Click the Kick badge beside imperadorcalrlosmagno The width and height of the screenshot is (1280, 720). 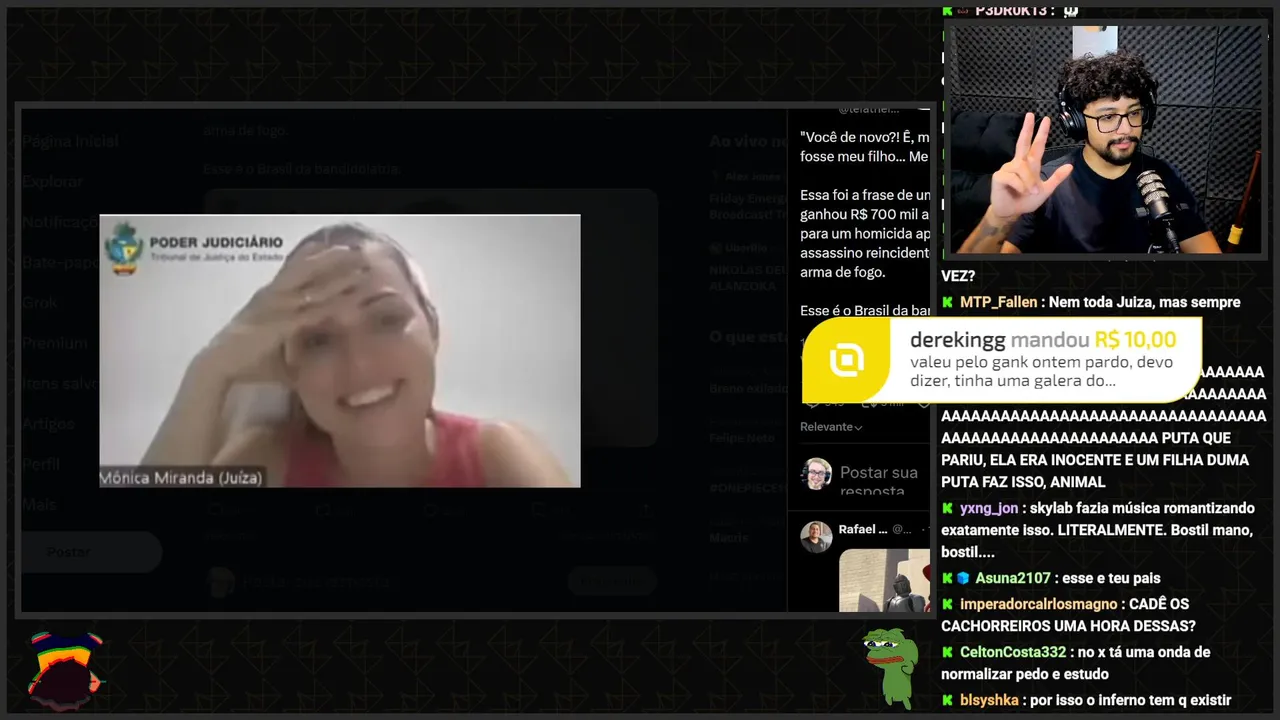(948, 604)
